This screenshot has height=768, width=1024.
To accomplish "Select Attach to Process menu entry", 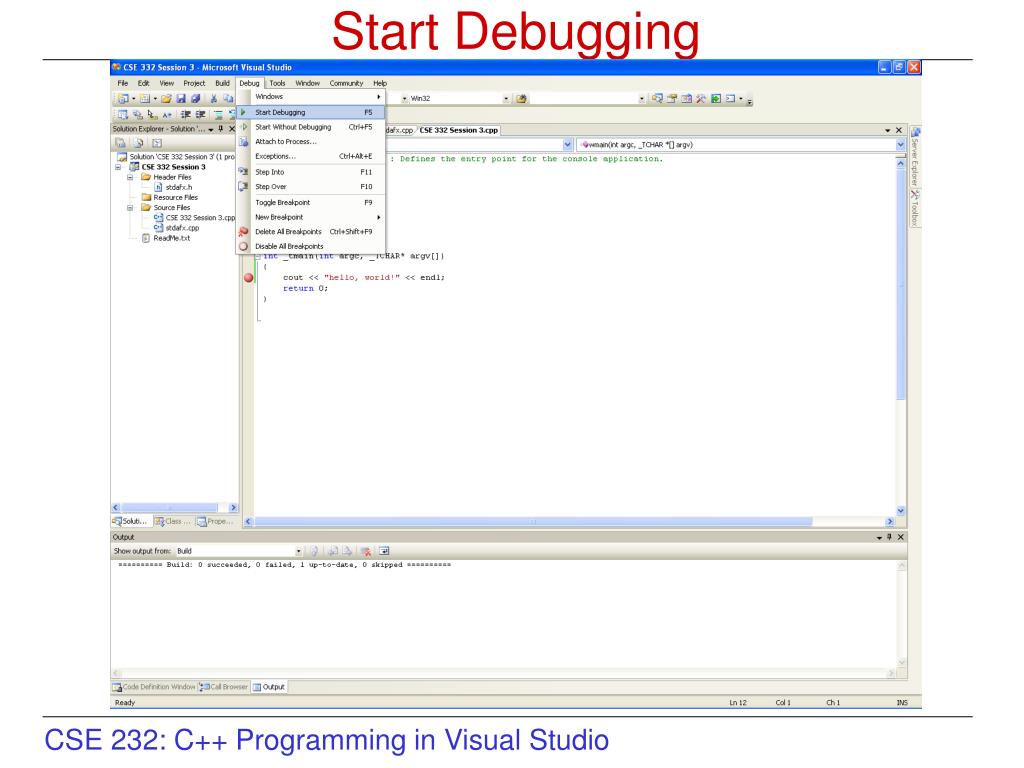I will pyautogui.click(x=311, y=142).
